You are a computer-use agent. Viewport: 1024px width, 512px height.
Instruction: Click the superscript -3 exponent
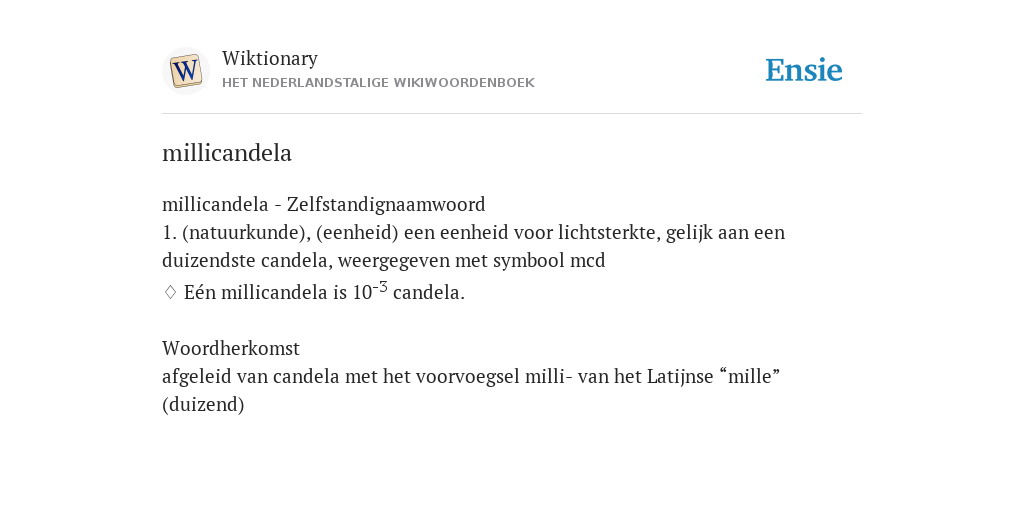(x=380, y=287)
